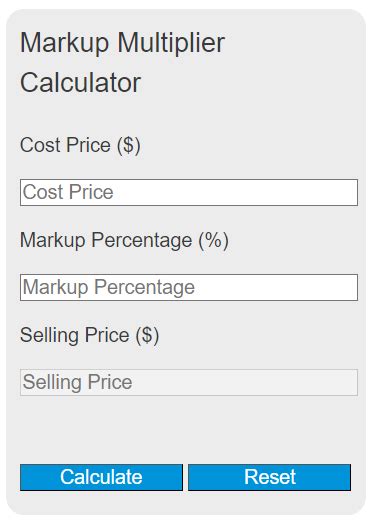Select the Markup Percentage input box
Screen dimensions: 378x527
189,287
